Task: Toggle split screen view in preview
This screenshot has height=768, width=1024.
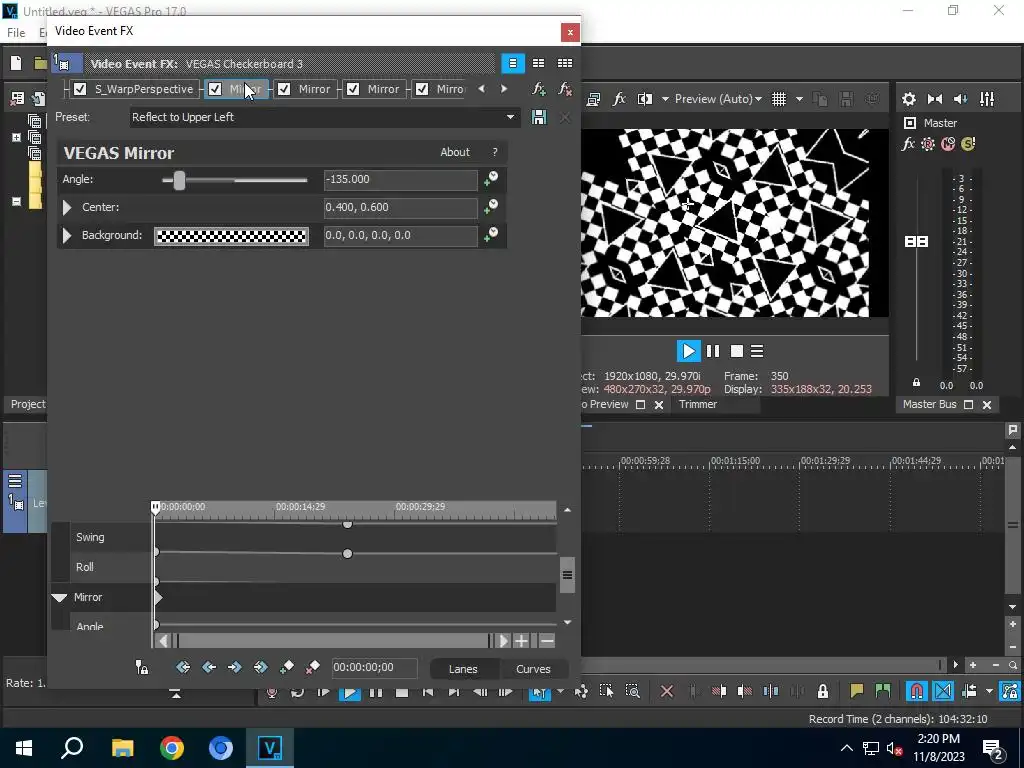Action: (x=645, y=99)
